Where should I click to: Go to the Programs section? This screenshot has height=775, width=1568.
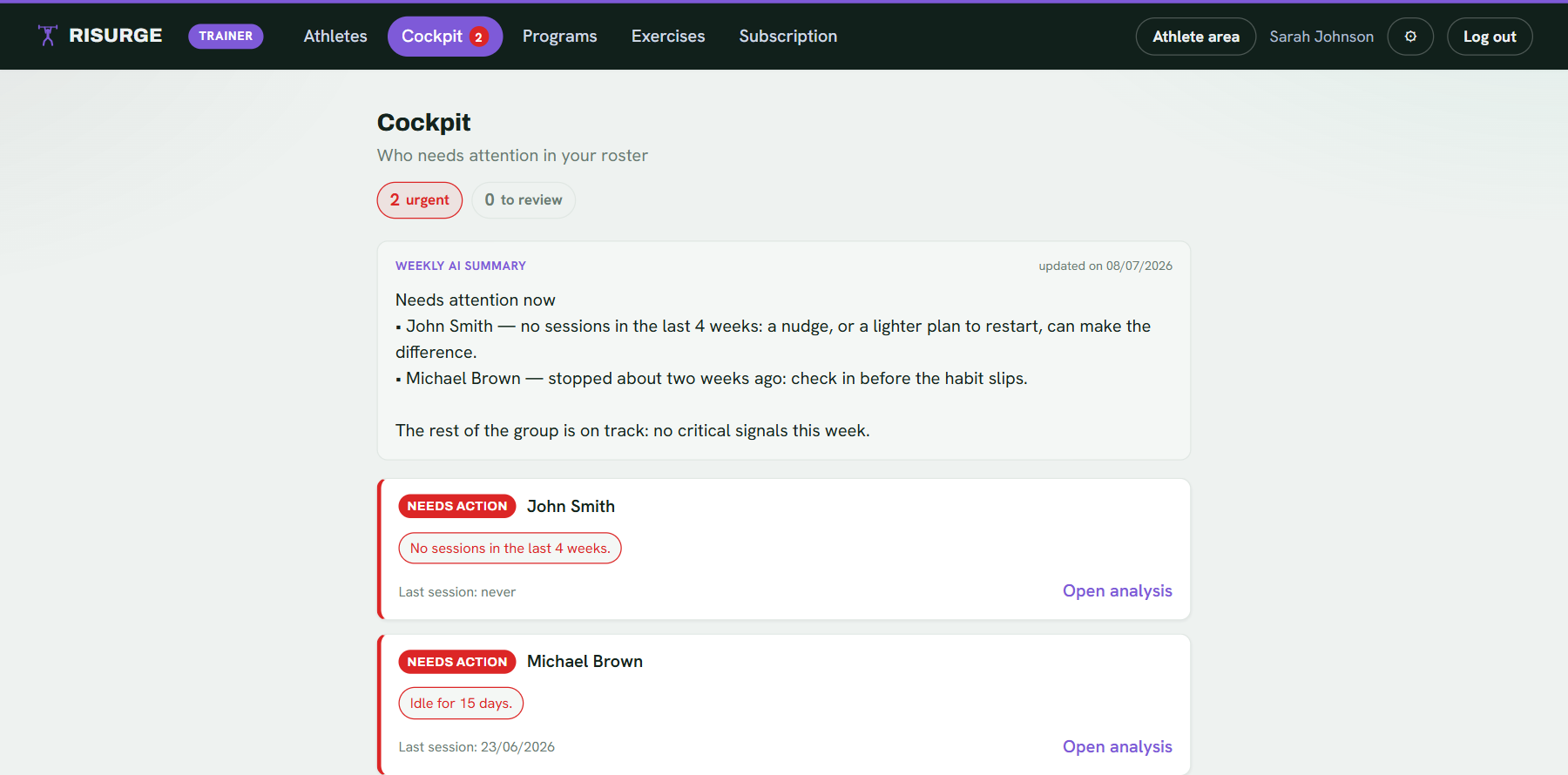pyautogui.click(x=560, y=37)
